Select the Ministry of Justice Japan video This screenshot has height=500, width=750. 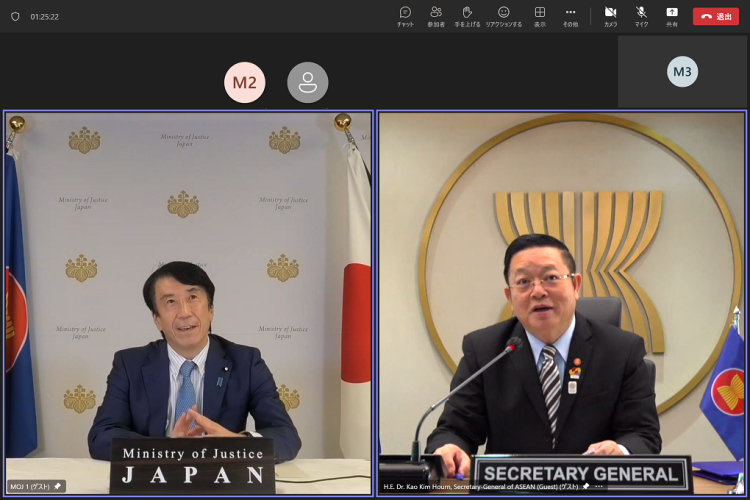pos(188,303)
